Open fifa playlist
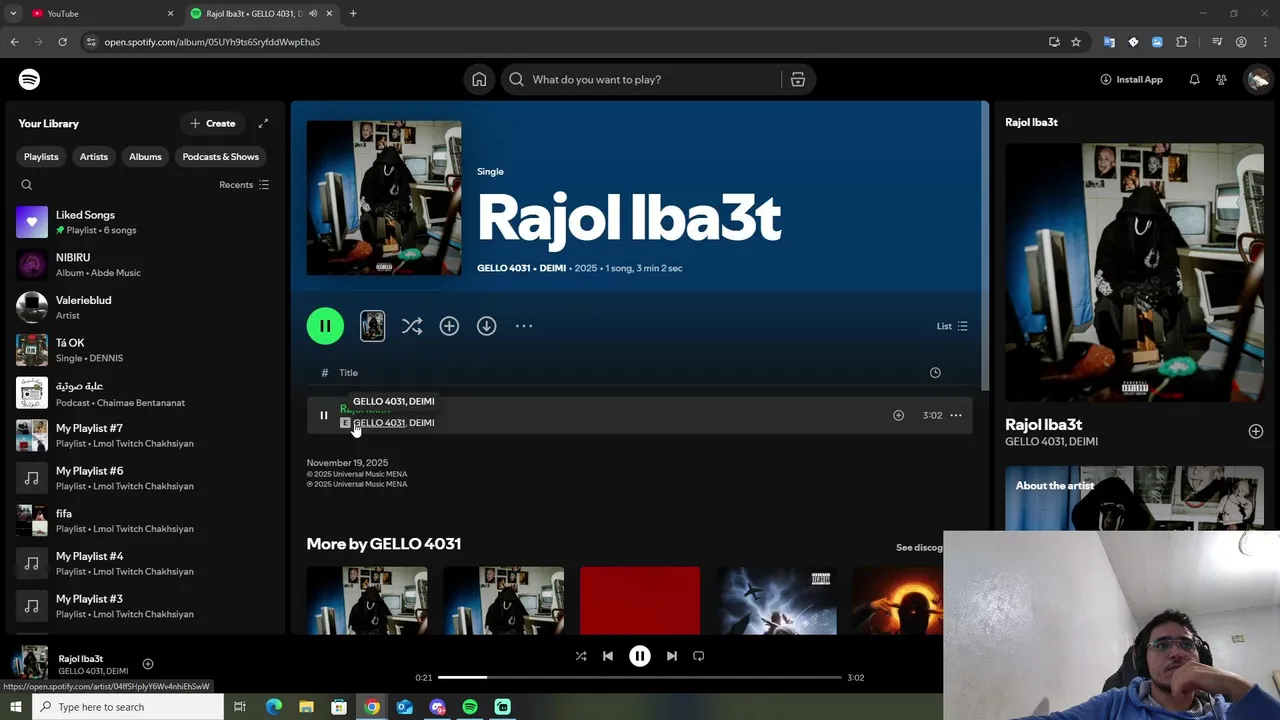This screenshot has height=720, width=1280. [145, 521]
